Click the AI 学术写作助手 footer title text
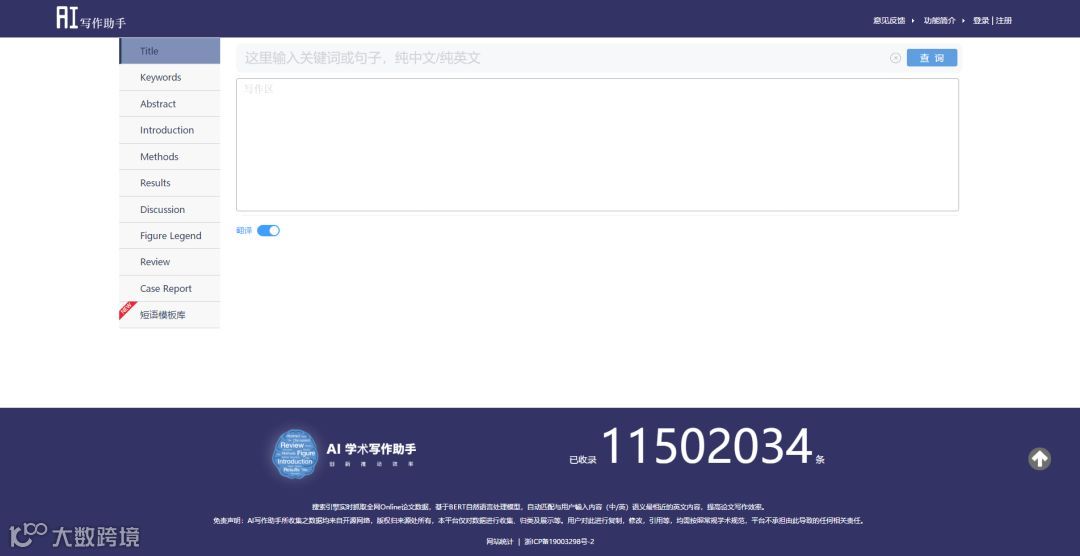This screenshot has width=1080, height=556. point(371,449)
